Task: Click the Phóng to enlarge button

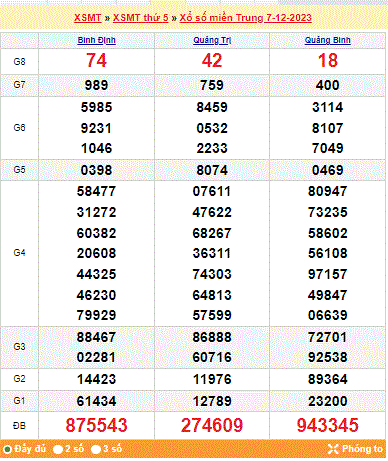Action: click(x=355, y=449)
